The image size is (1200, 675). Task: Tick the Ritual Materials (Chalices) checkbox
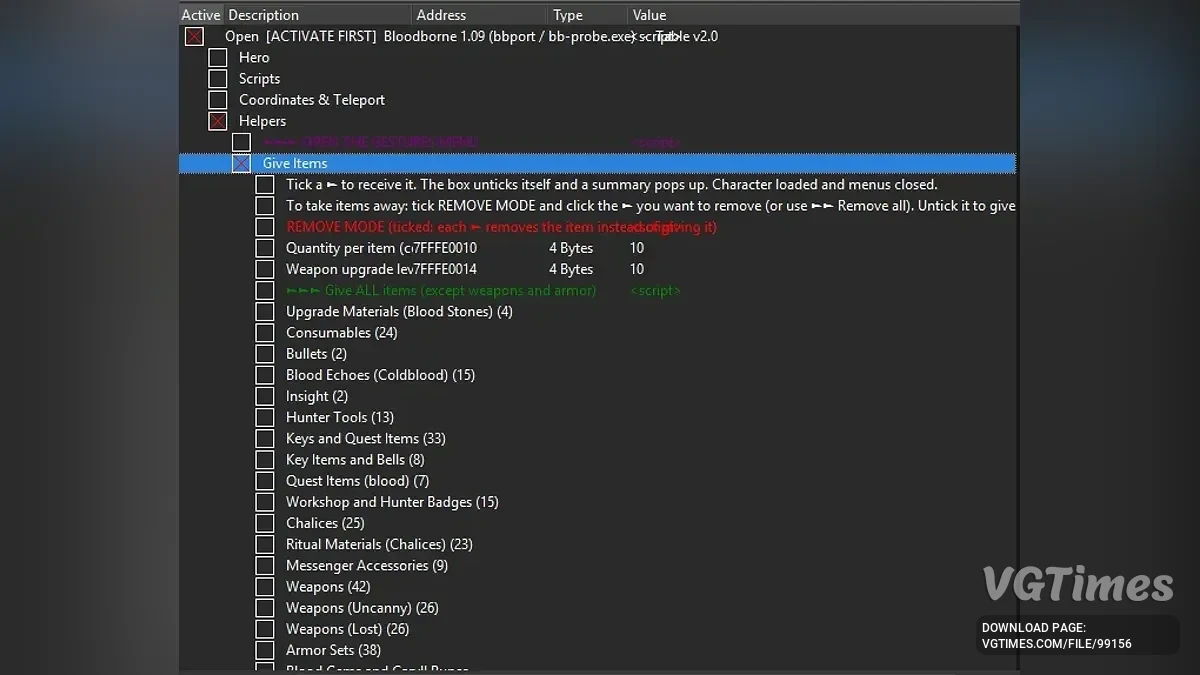pyautogui.click(x=264, y=544)
